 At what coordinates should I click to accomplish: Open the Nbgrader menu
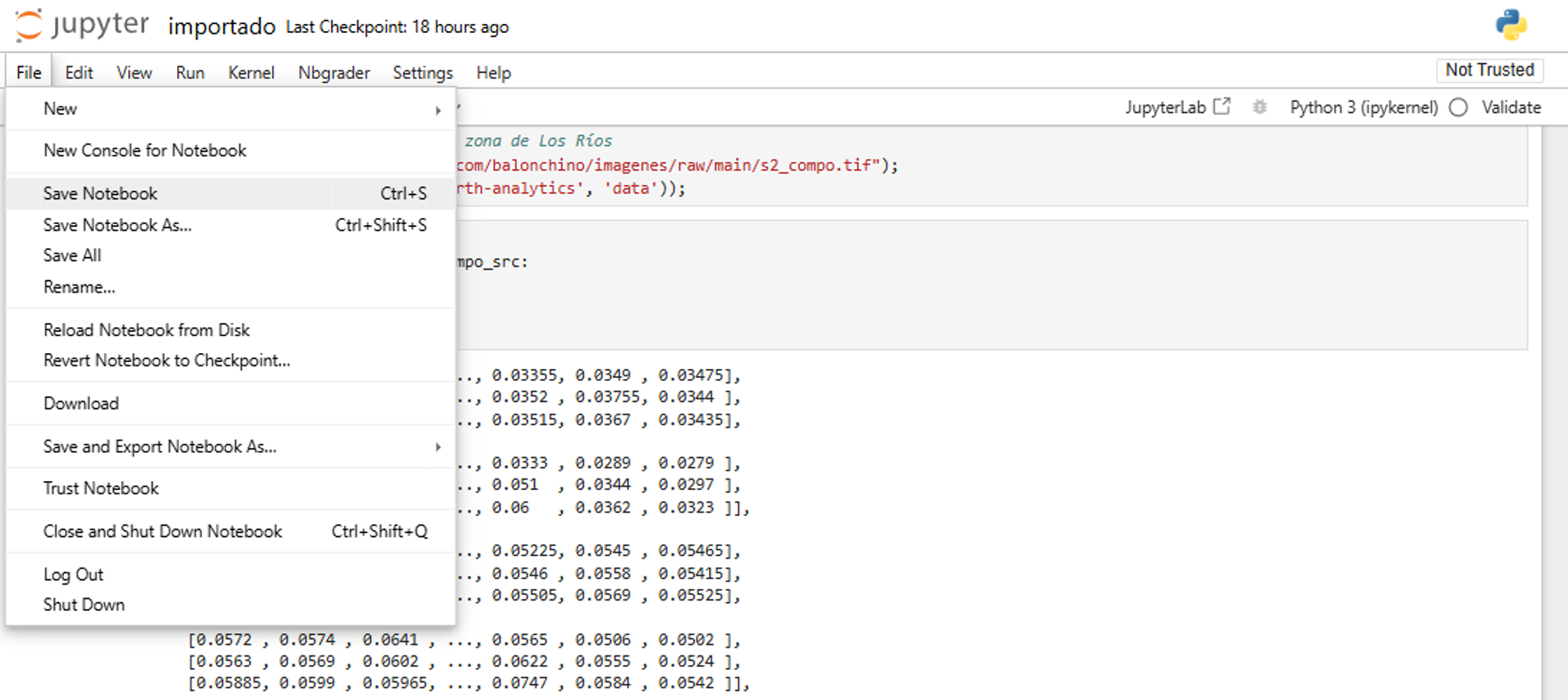(334, 73)
